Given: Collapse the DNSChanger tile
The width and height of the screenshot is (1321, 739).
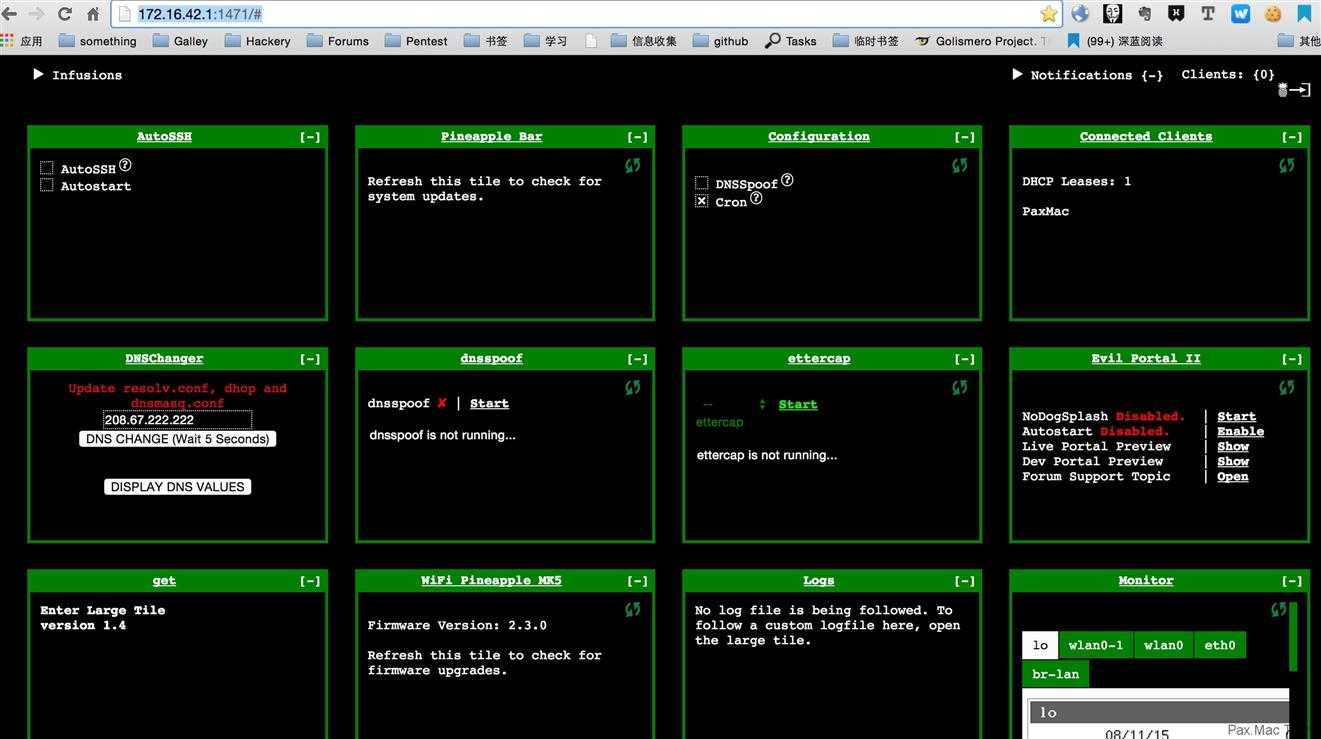Looking at the screenshot, I should [310, 359].
